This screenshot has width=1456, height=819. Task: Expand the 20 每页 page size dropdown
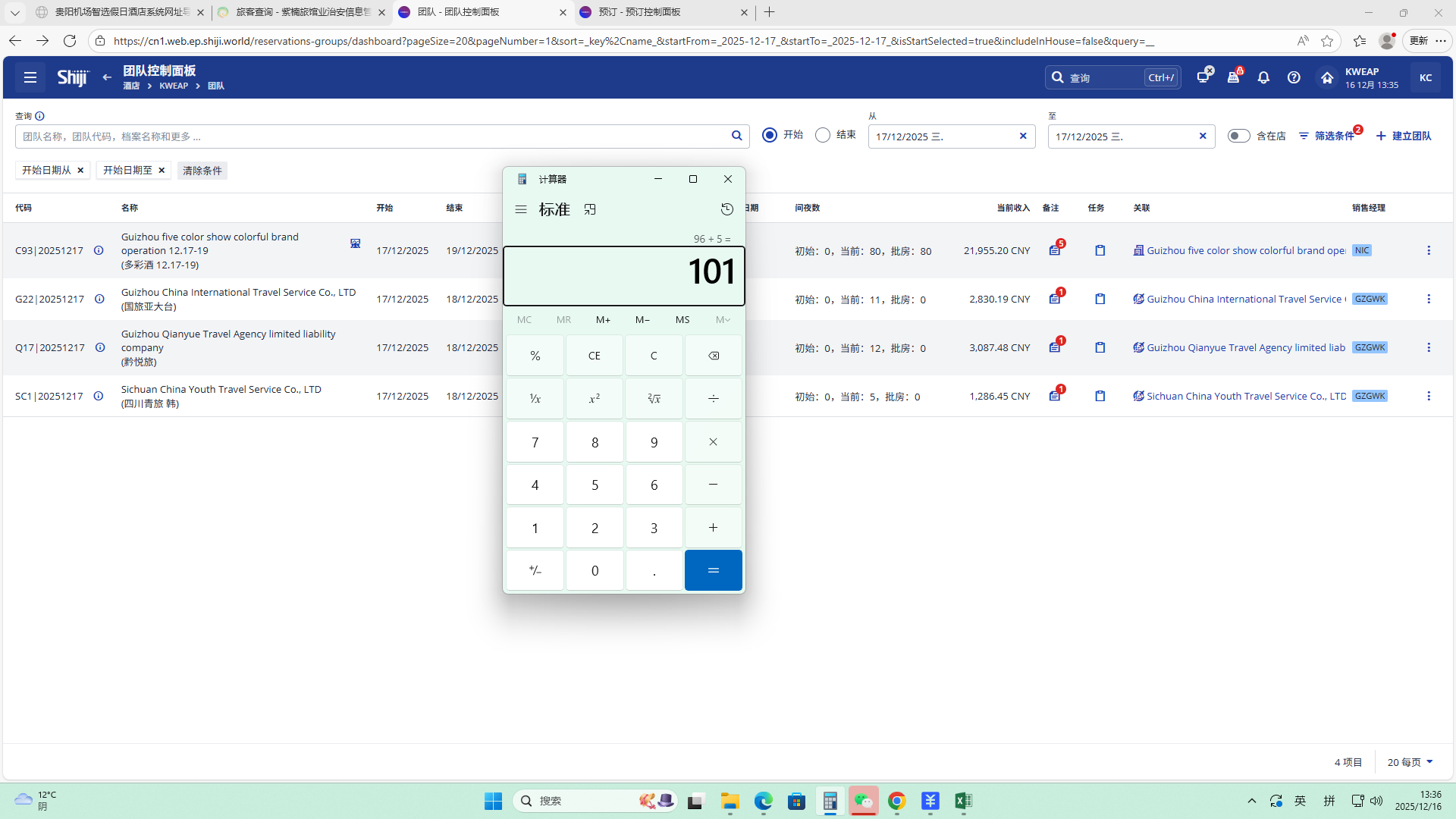[x=1410, y=762]
